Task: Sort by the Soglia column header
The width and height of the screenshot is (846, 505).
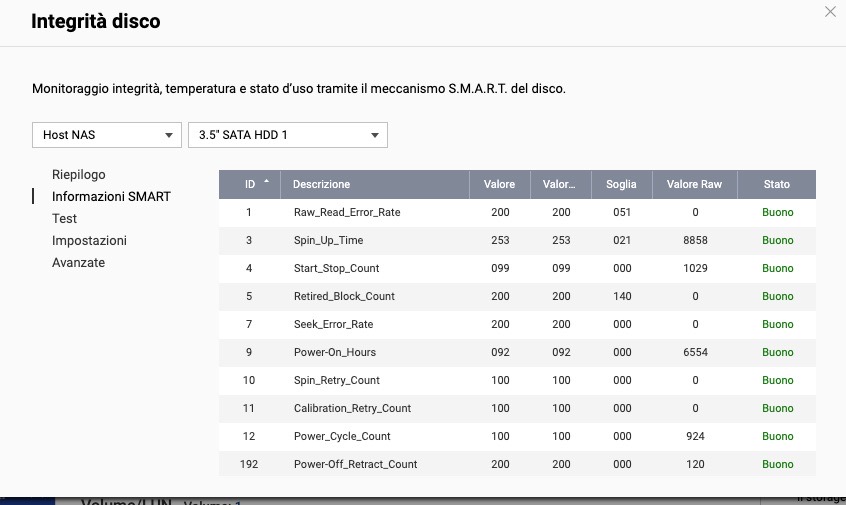Action: coord(620,184)
